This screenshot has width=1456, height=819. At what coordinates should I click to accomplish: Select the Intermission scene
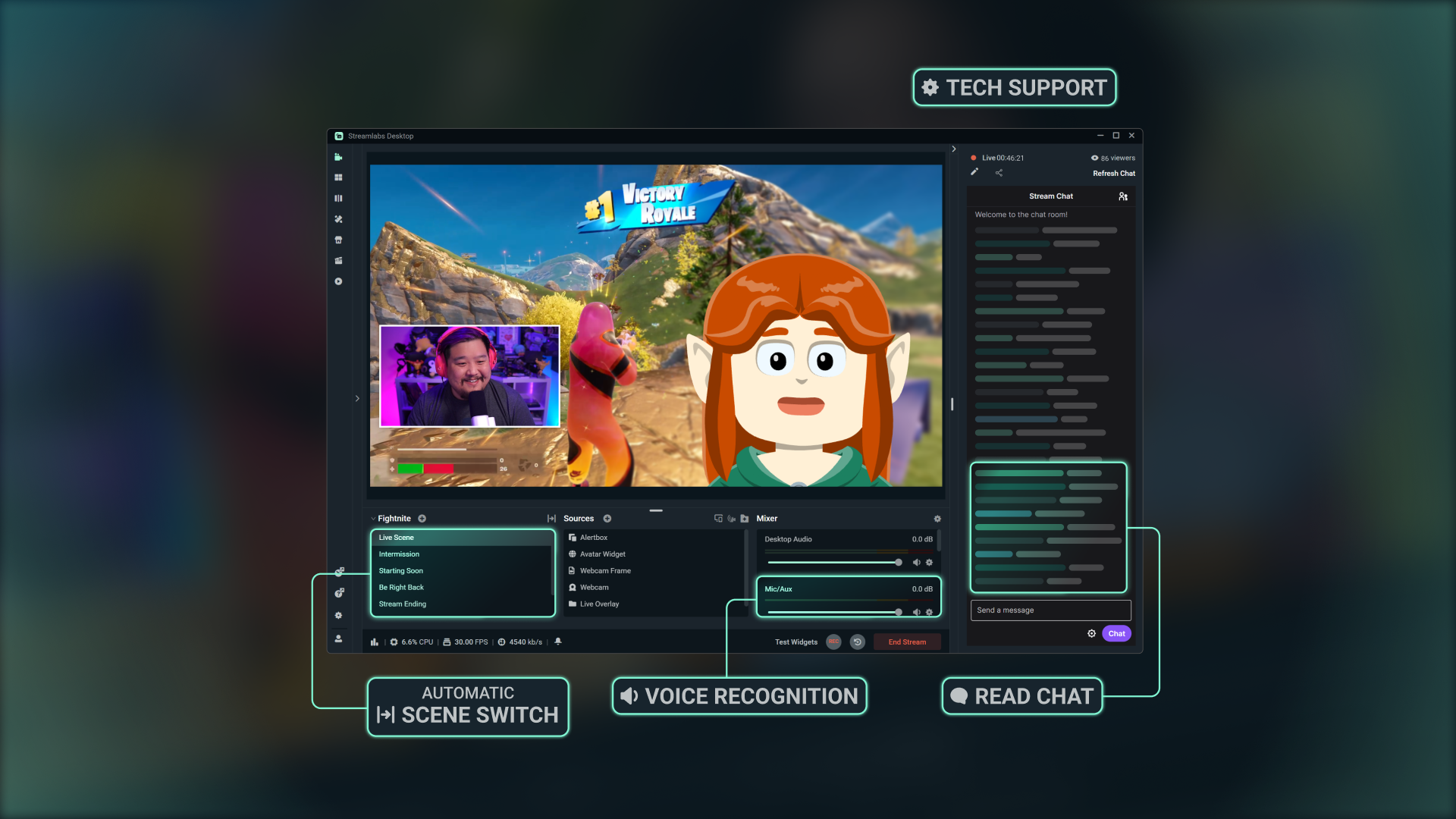(463, 554)
